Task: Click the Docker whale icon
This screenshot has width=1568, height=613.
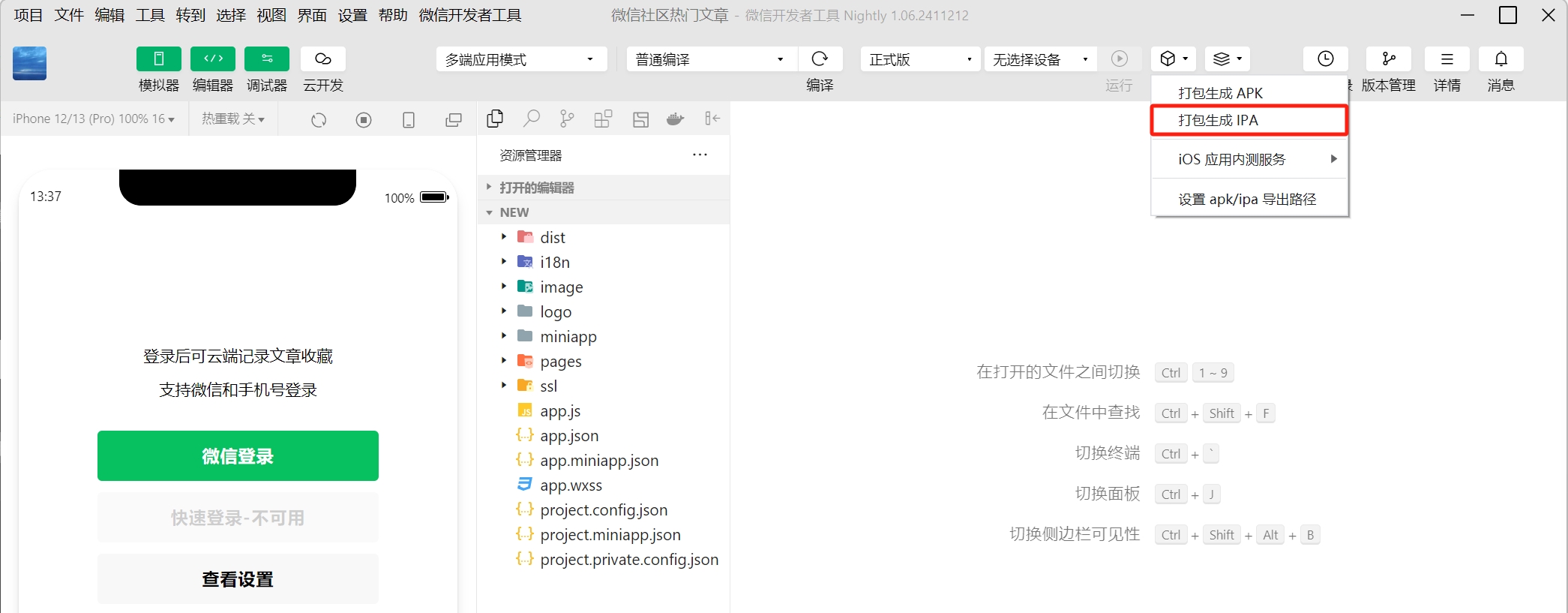Action: click(x=676, y=119)
